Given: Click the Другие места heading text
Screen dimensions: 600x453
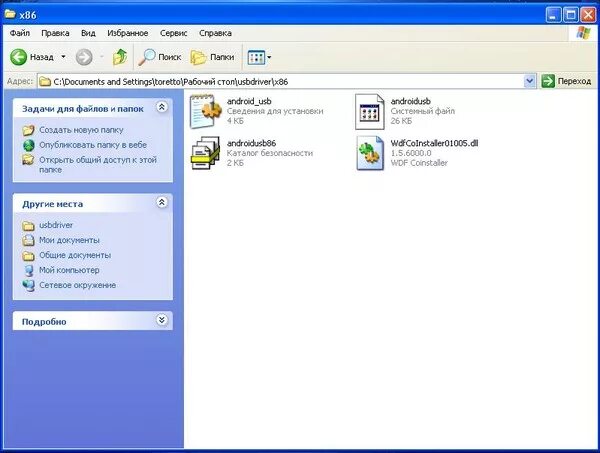Looking at the screenshot, I should 52,204.
